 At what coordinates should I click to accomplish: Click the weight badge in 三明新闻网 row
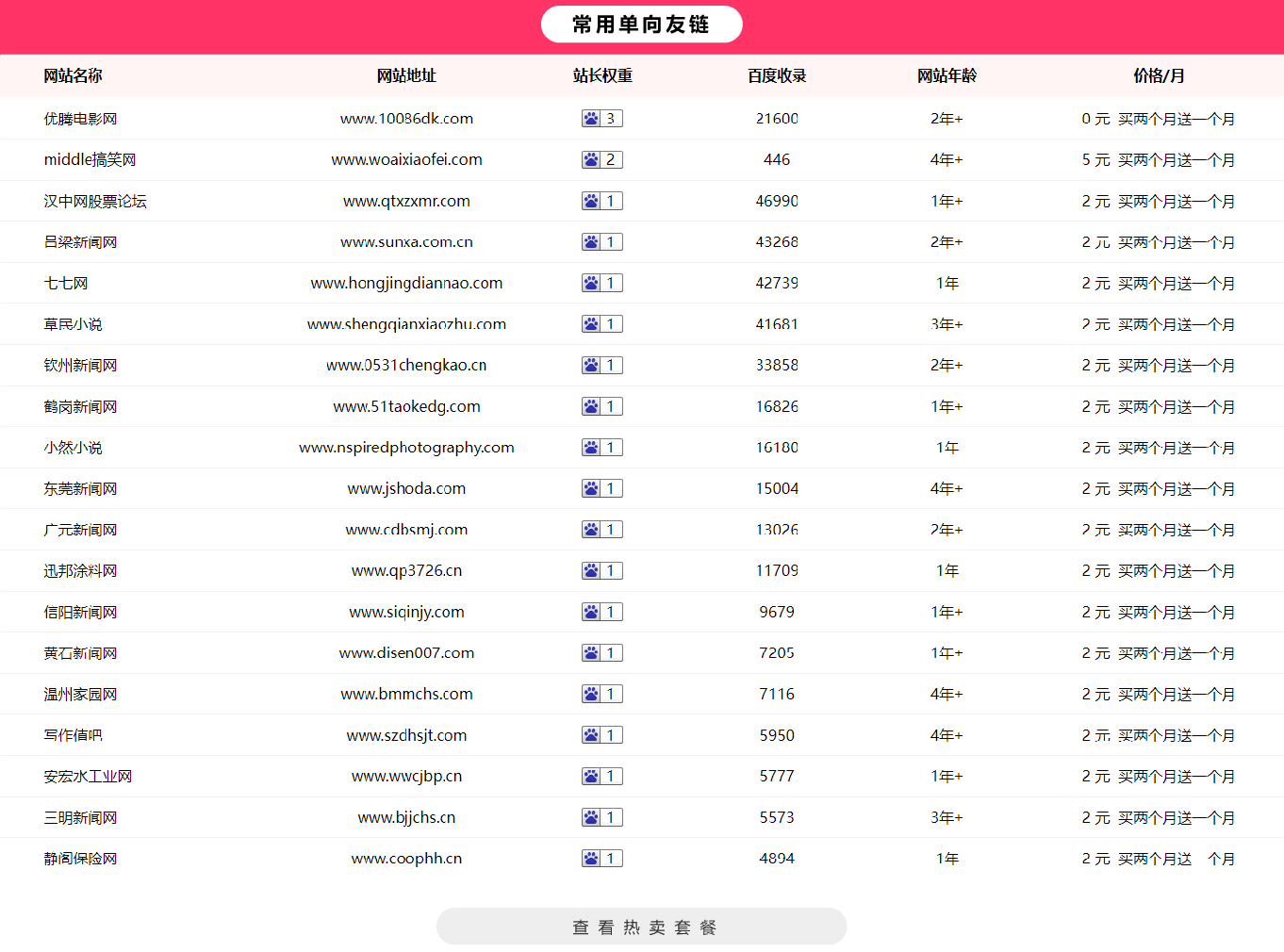coord(601,817)
